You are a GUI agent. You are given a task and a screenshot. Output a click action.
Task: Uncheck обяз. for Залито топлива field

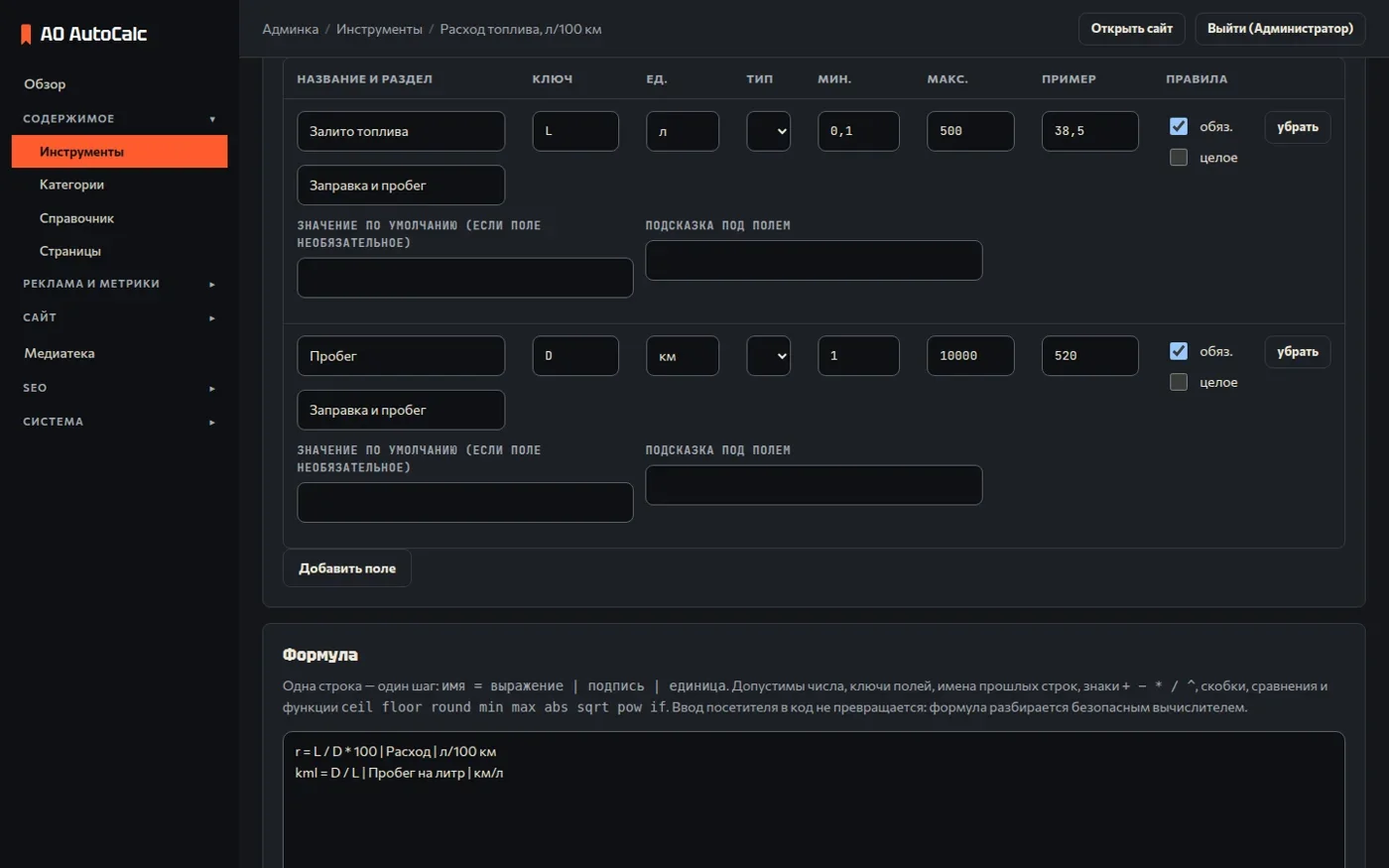[1179, 126]
